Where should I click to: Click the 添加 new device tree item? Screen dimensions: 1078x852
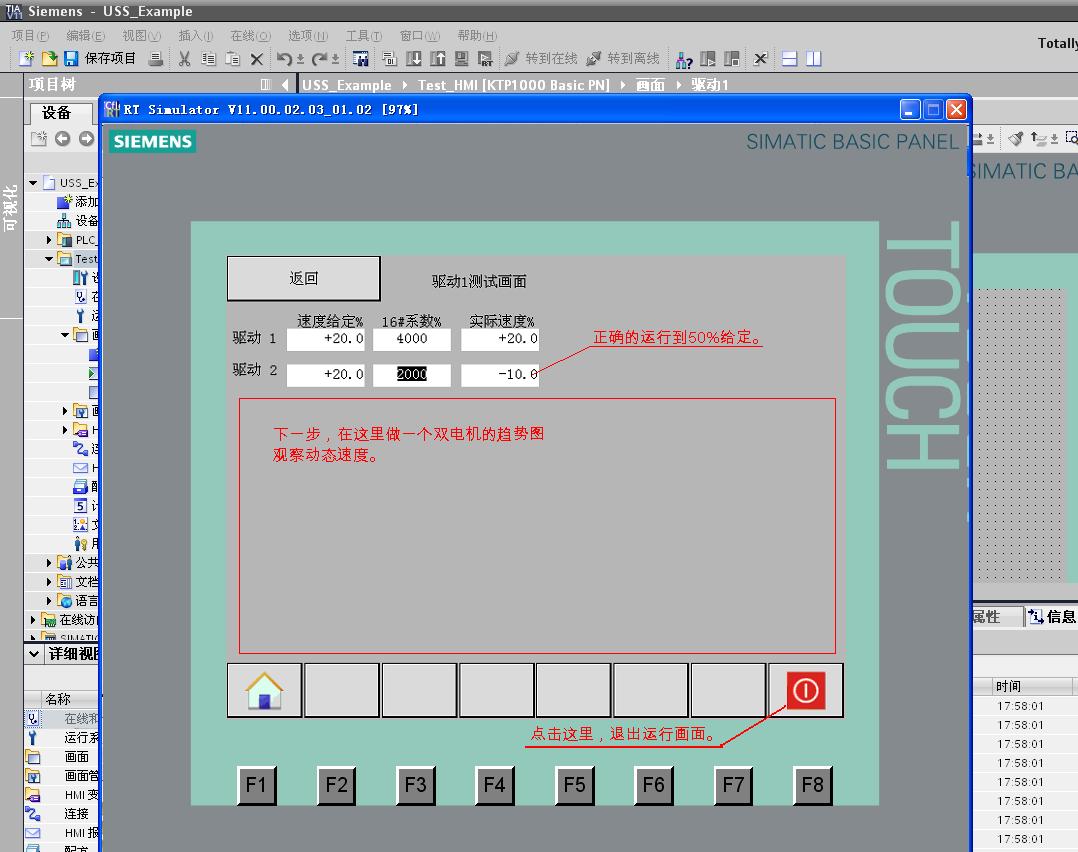(78, 201)
